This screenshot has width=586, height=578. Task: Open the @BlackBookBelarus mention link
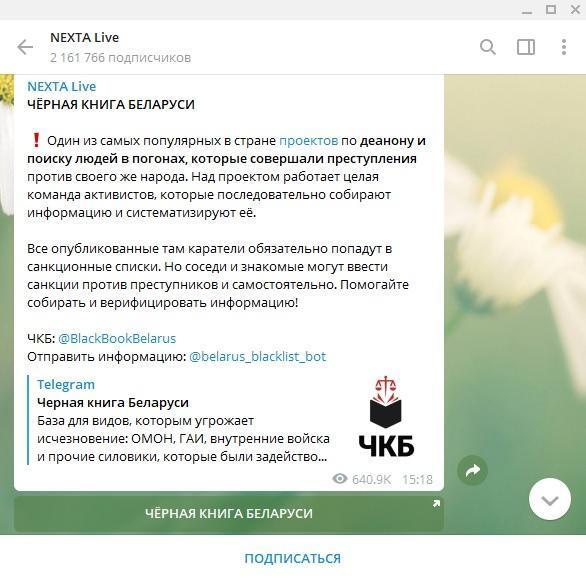pyautogui.click(x=117, y=339)
